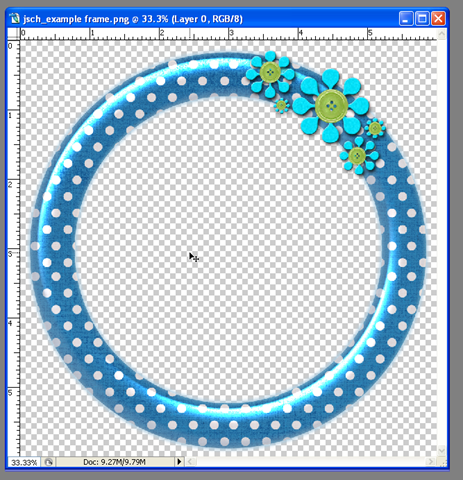The height and width of the screenshot is (480, 463).
Task: Click the Photoshop document icon in title bar
Action: coord(14,18)
